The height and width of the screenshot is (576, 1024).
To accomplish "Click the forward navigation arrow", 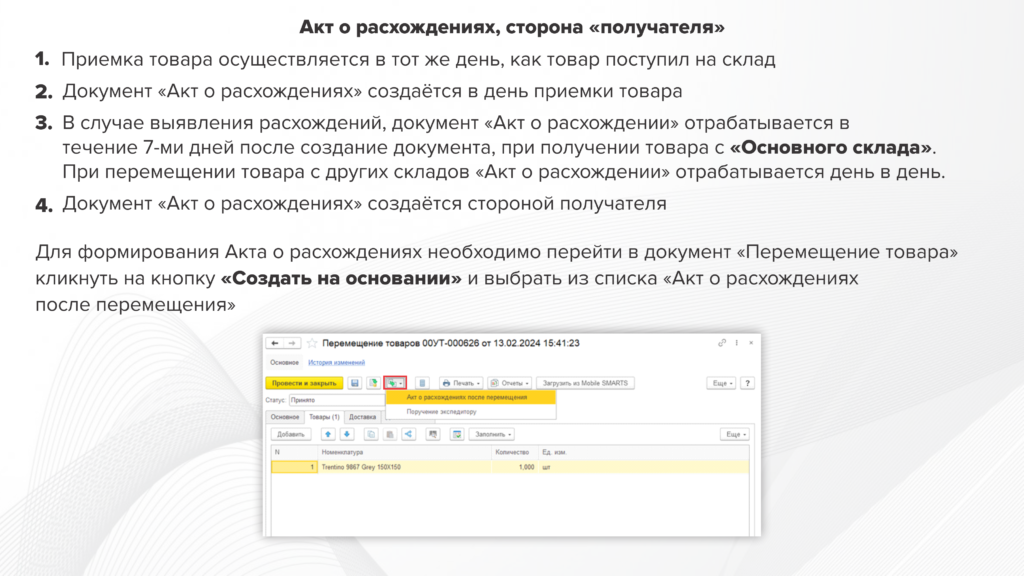I will click(x=292, y=344).
